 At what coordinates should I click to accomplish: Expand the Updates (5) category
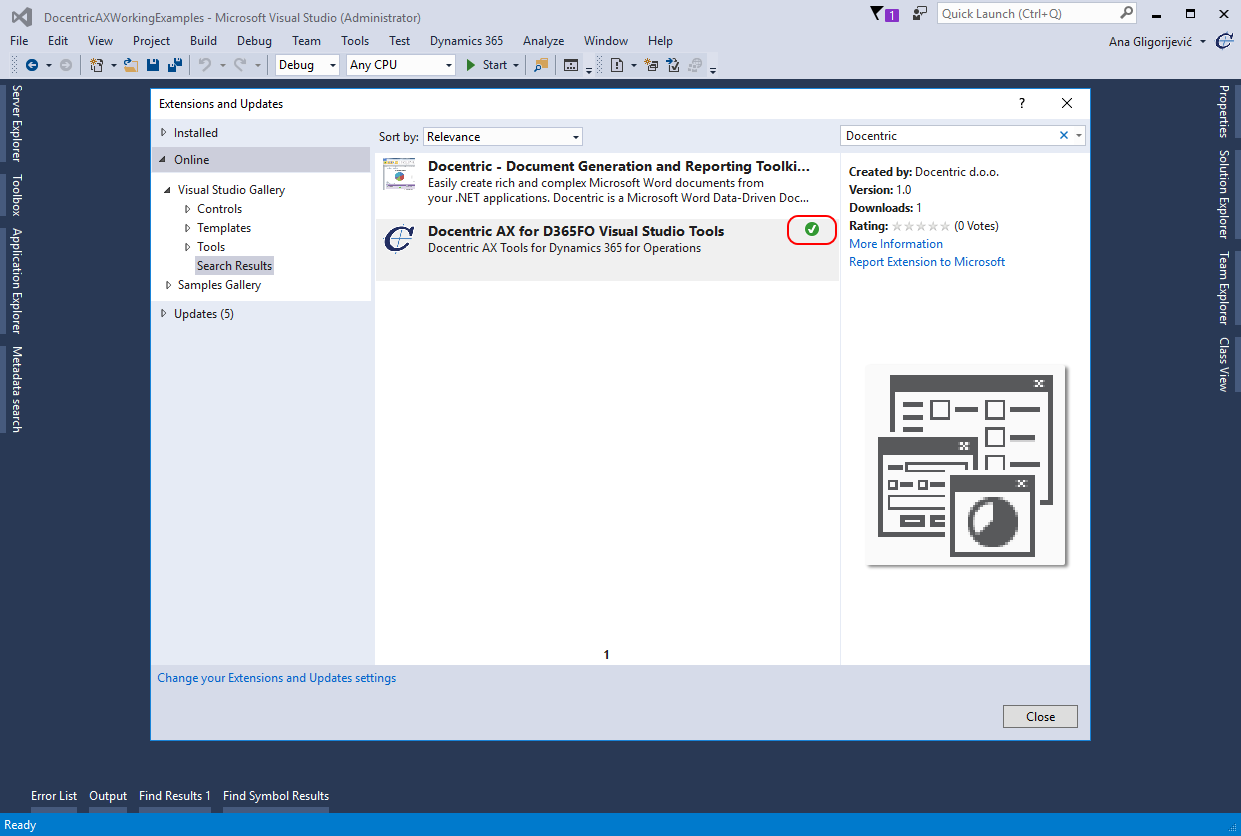[164, 314]
